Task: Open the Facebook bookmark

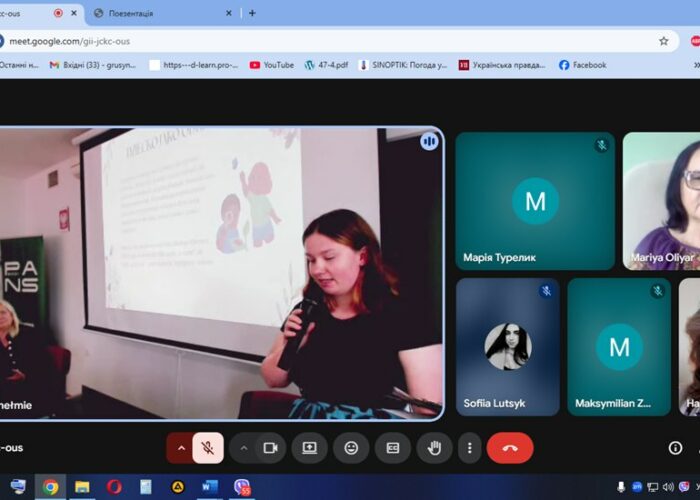Action: (582, 65)
